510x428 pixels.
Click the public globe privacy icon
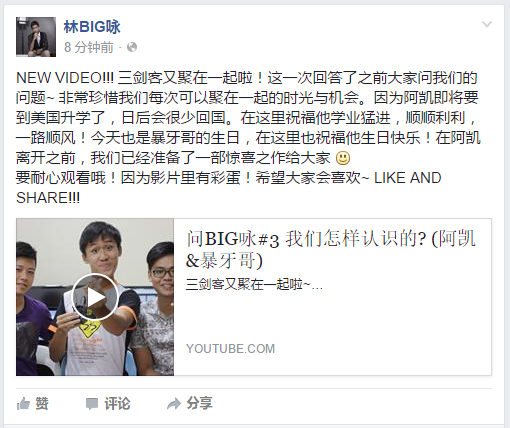(132, 47)
